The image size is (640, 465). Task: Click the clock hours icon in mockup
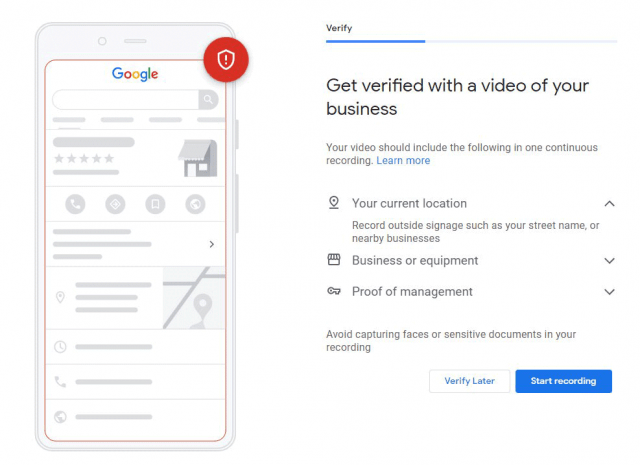(x=60, y=347)
